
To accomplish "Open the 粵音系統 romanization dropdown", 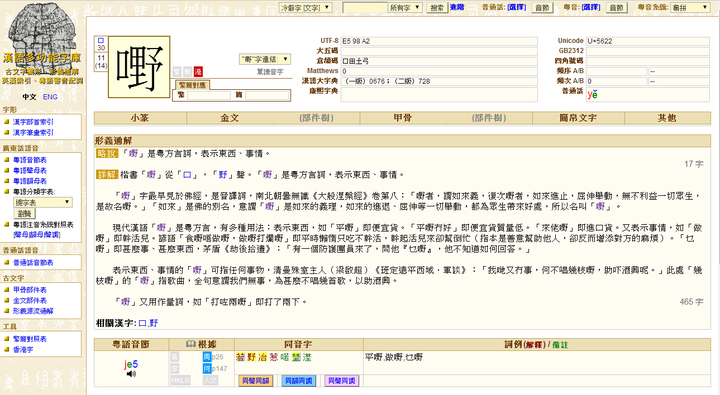I will point(690,7).
